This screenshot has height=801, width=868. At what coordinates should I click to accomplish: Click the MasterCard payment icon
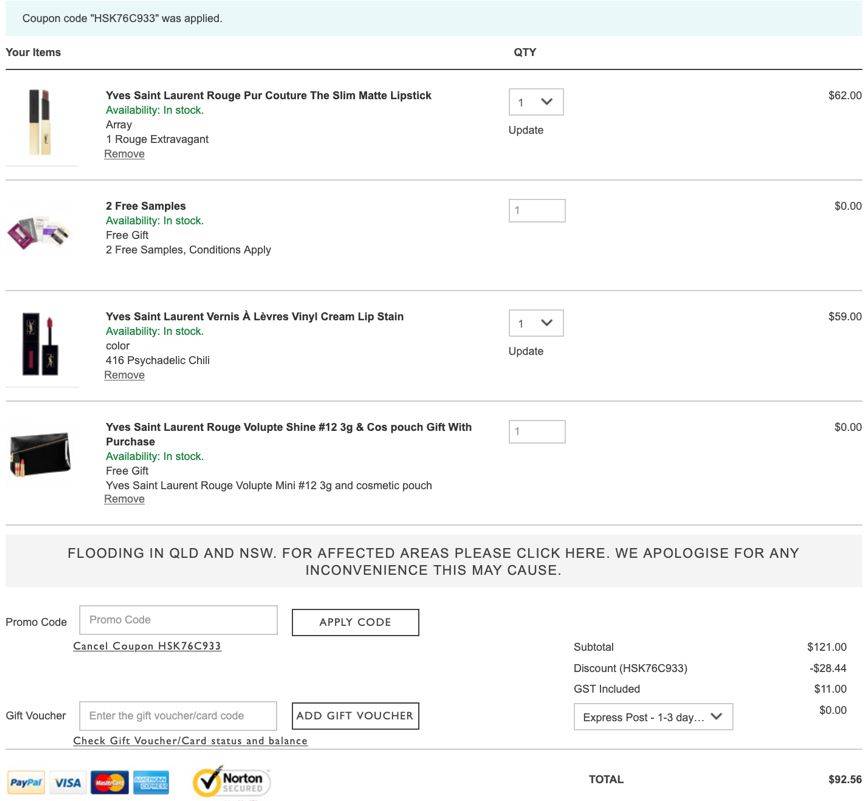point(110,782)
